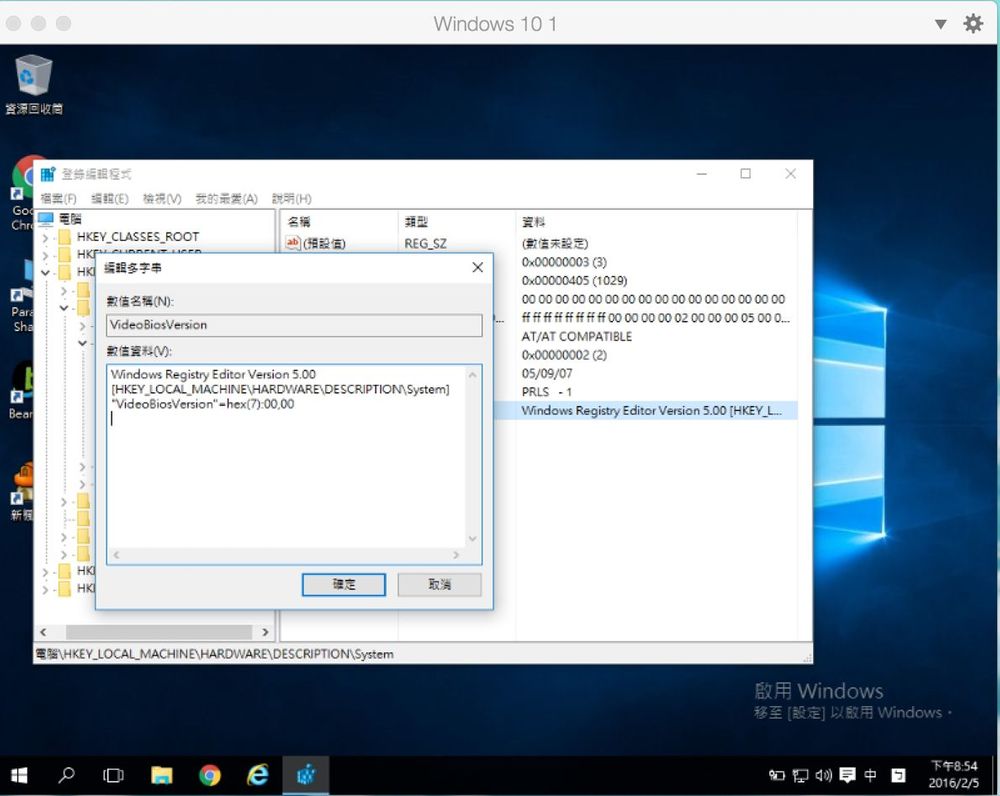Click the Registry Editor taskbar icon
The height and width of the screenshot is (796, 1000).
pos(306,775)
